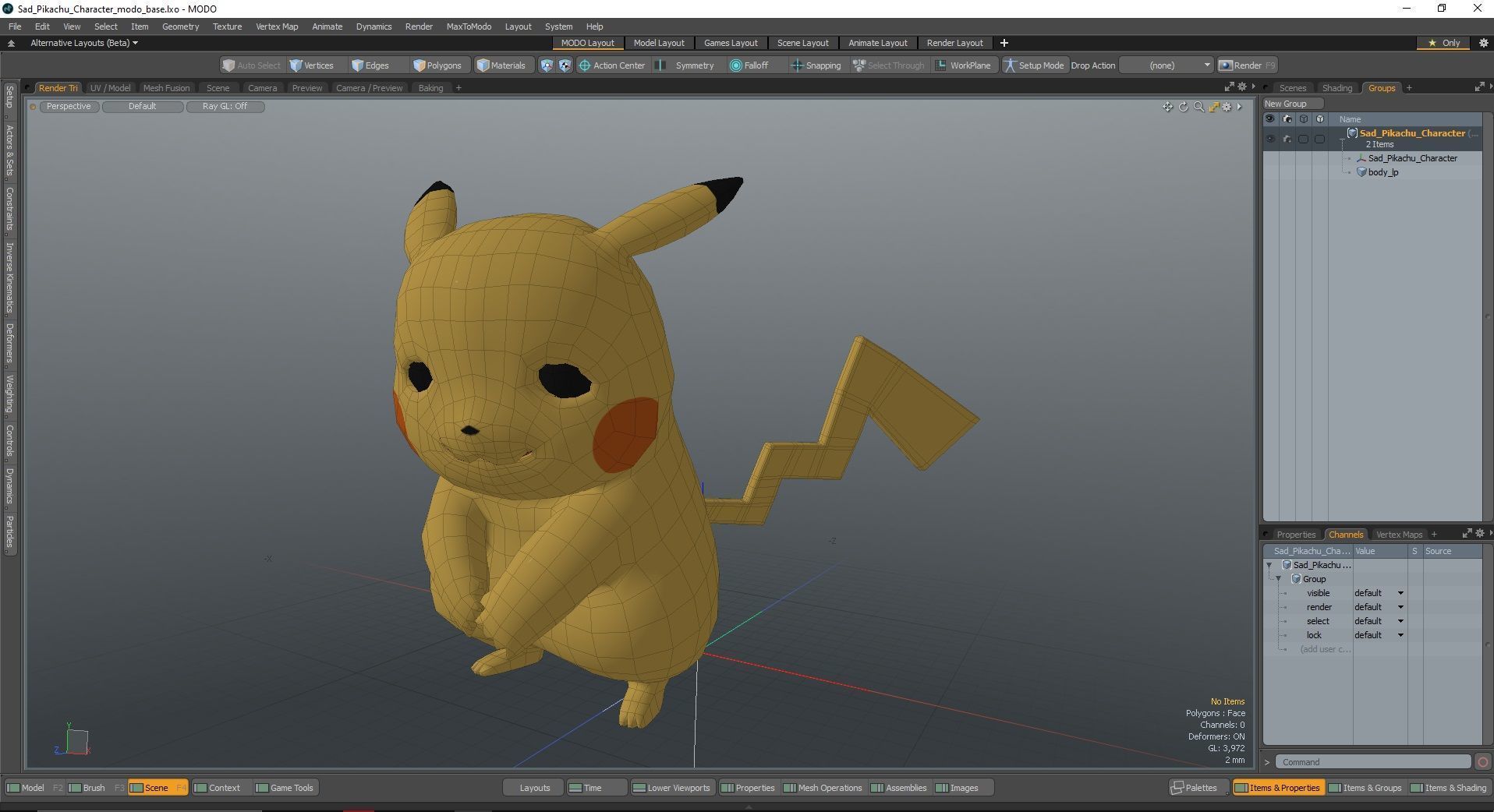Viewport: 1494px width, 812px height.
Task: Enable Setup Mode
Action: coord(1034,65)
